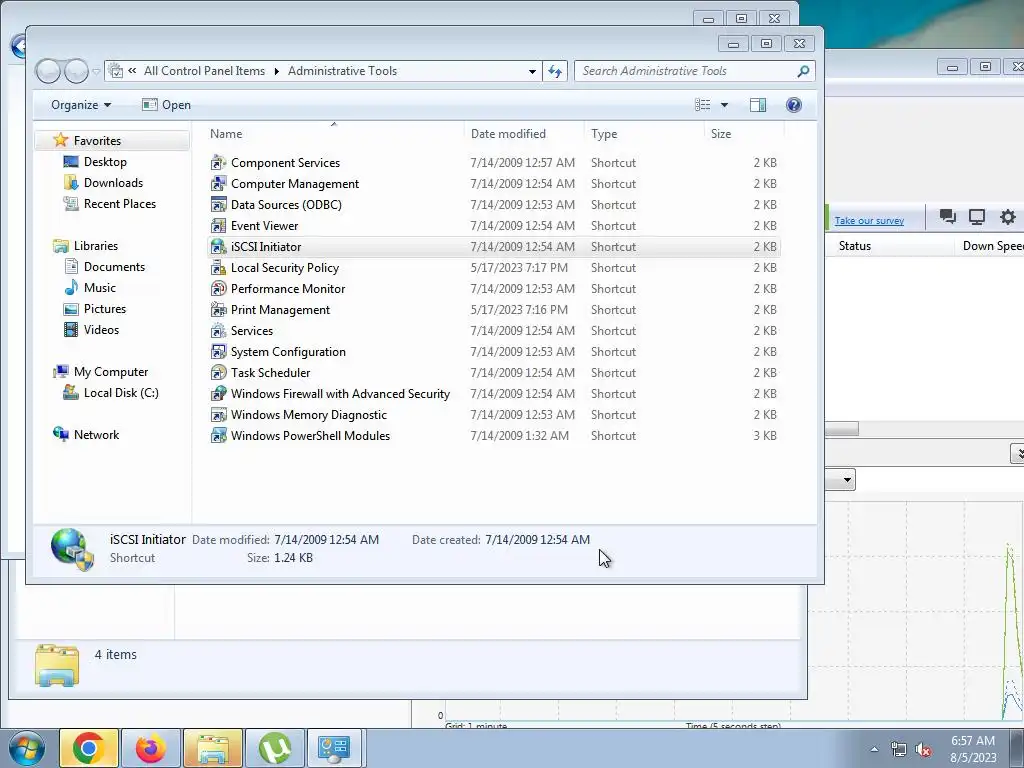Select the Local Security Policy icon
The height and width of the screenshot is (768, 1024).
218,268
